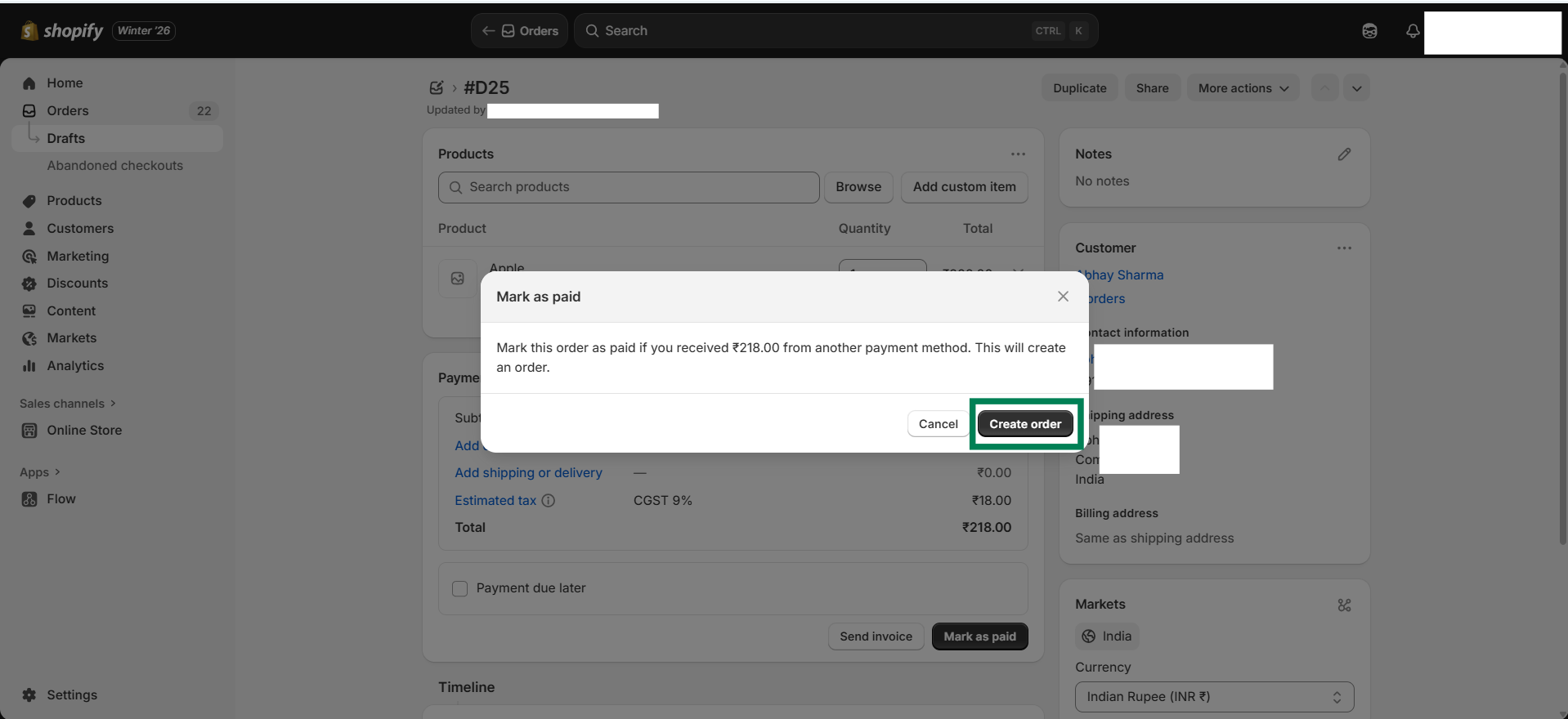Open Settings in the sidebar
The width and height of the screenshot is (1568, 719).
tap(72, 695)
